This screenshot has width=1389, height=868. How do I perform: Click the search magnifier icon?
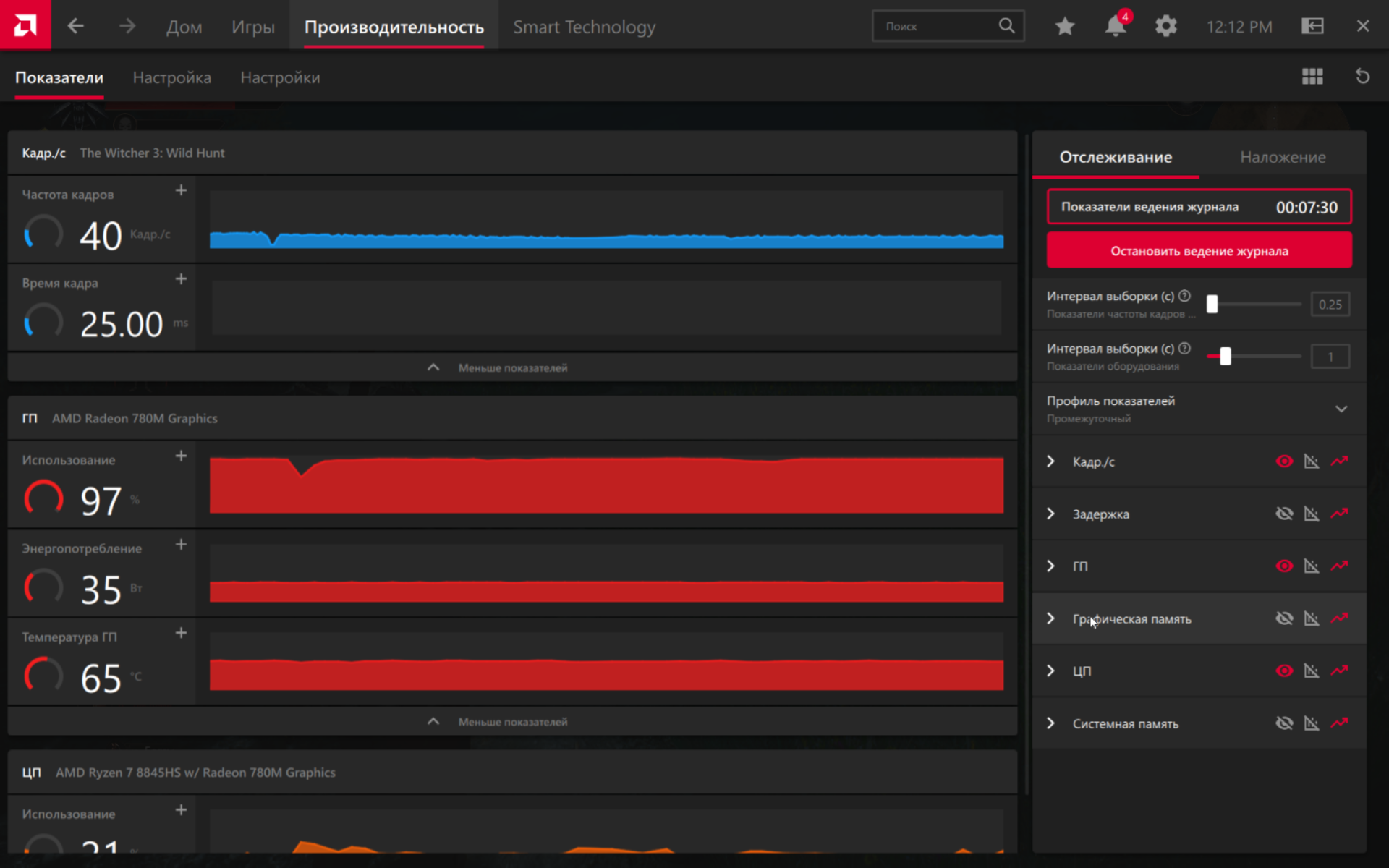(x=1006, y=25)
